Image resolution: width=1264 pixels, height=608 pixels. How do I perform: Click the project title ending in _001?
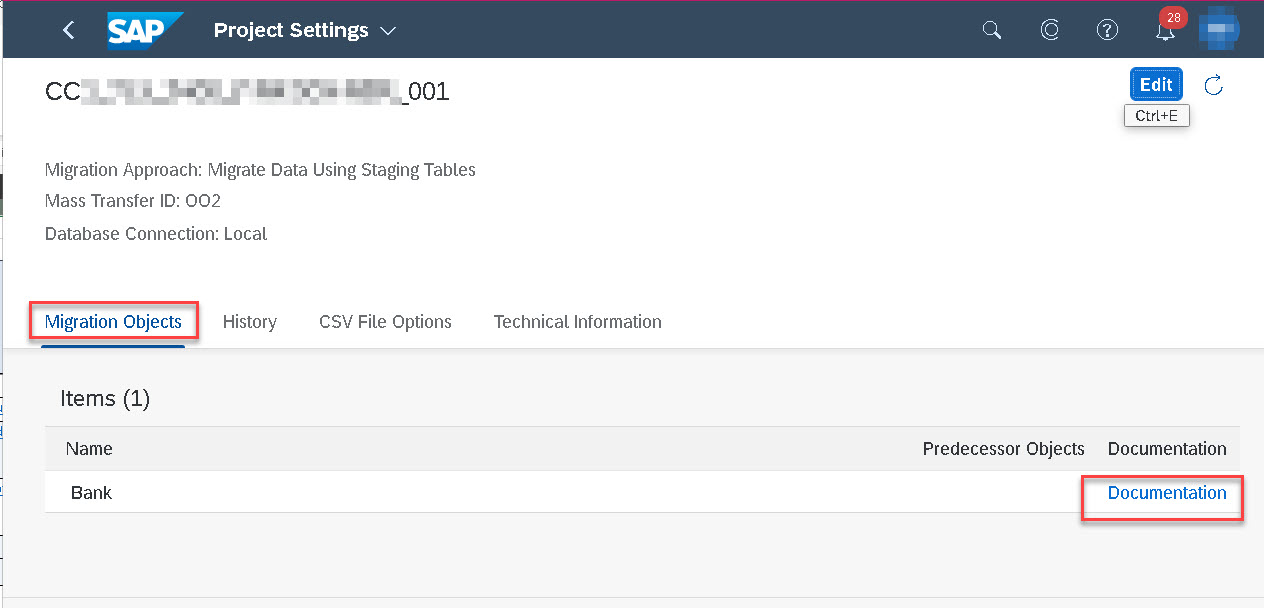coord(247,92)
